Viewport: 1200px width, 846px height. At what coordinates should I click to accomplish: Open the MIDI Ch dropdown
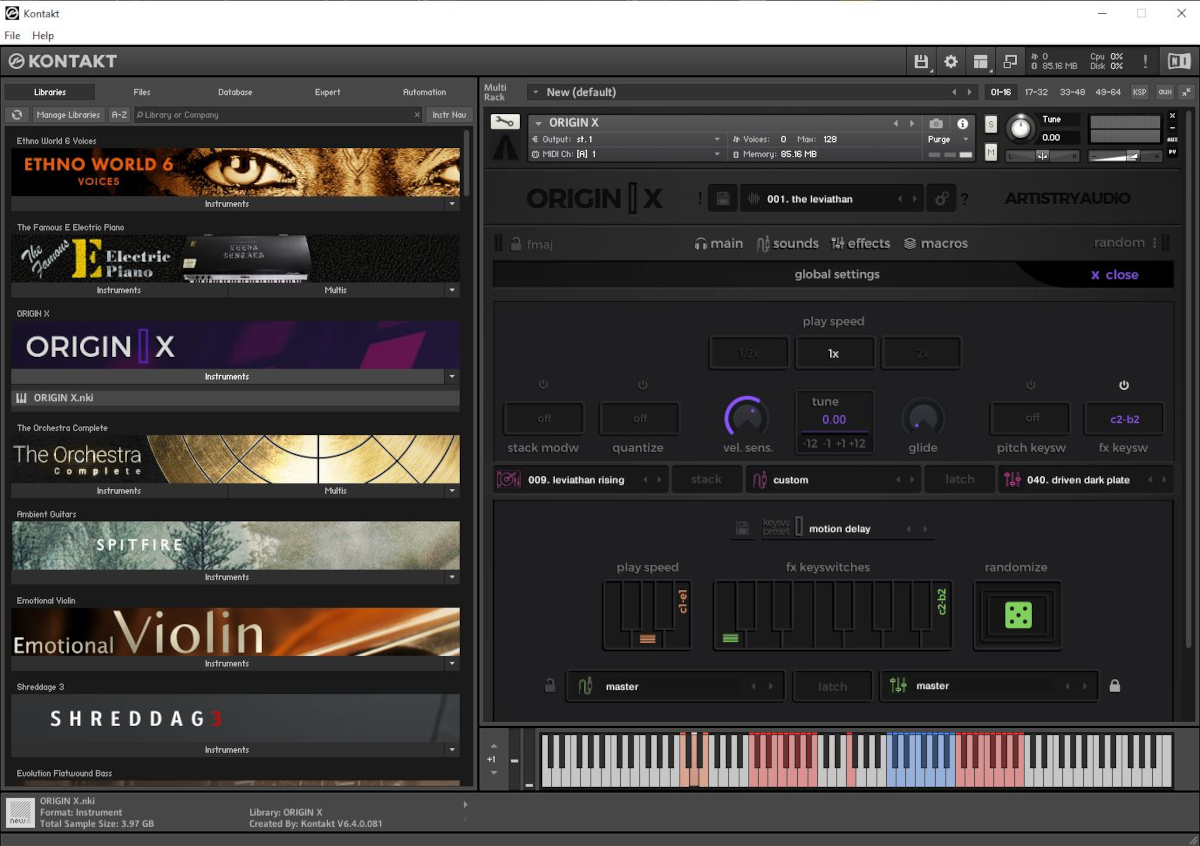pos(625,154)
